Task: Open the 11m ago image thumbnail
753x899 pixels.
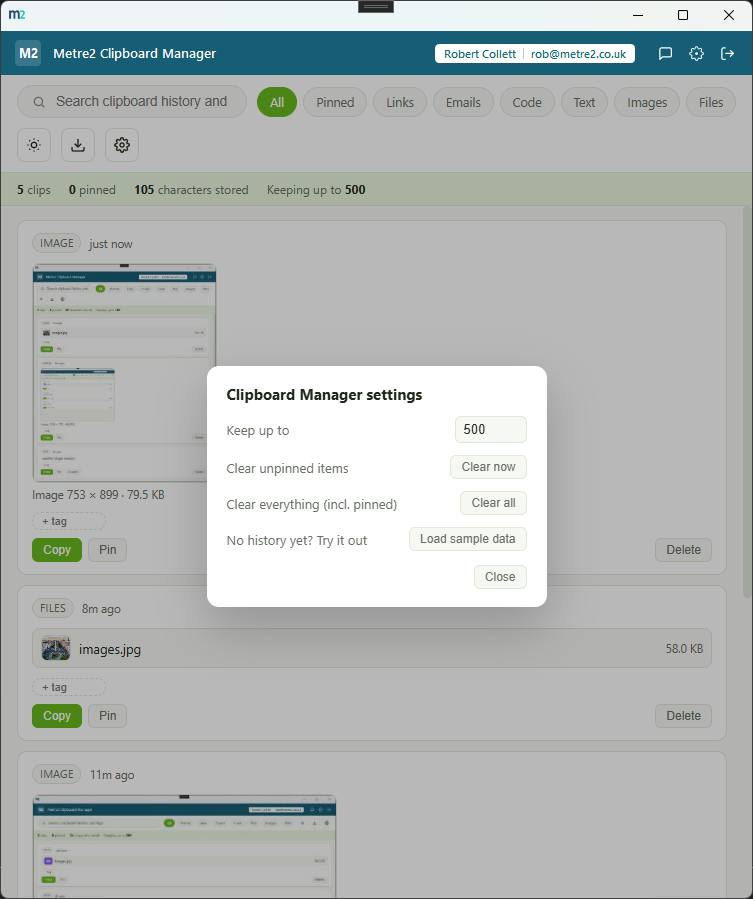Action: pyautogui.click(x=184, y=846)
